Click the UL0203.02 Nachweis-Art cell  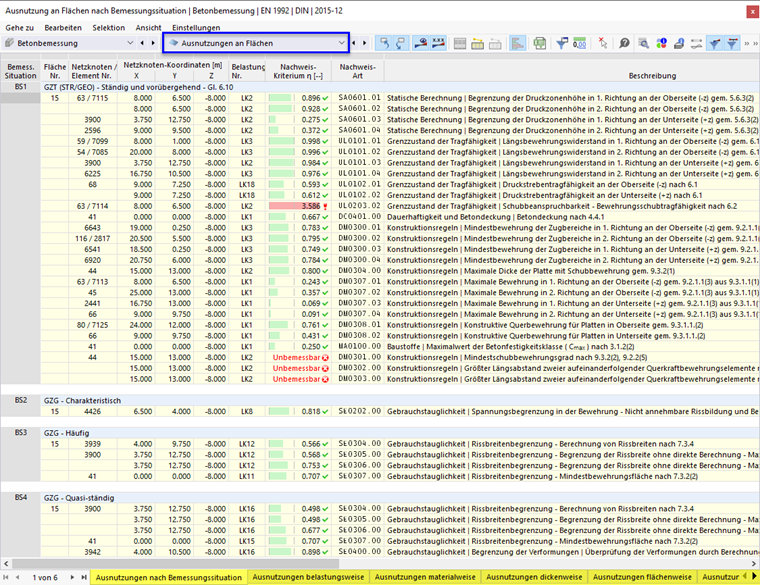coord(359,206)
